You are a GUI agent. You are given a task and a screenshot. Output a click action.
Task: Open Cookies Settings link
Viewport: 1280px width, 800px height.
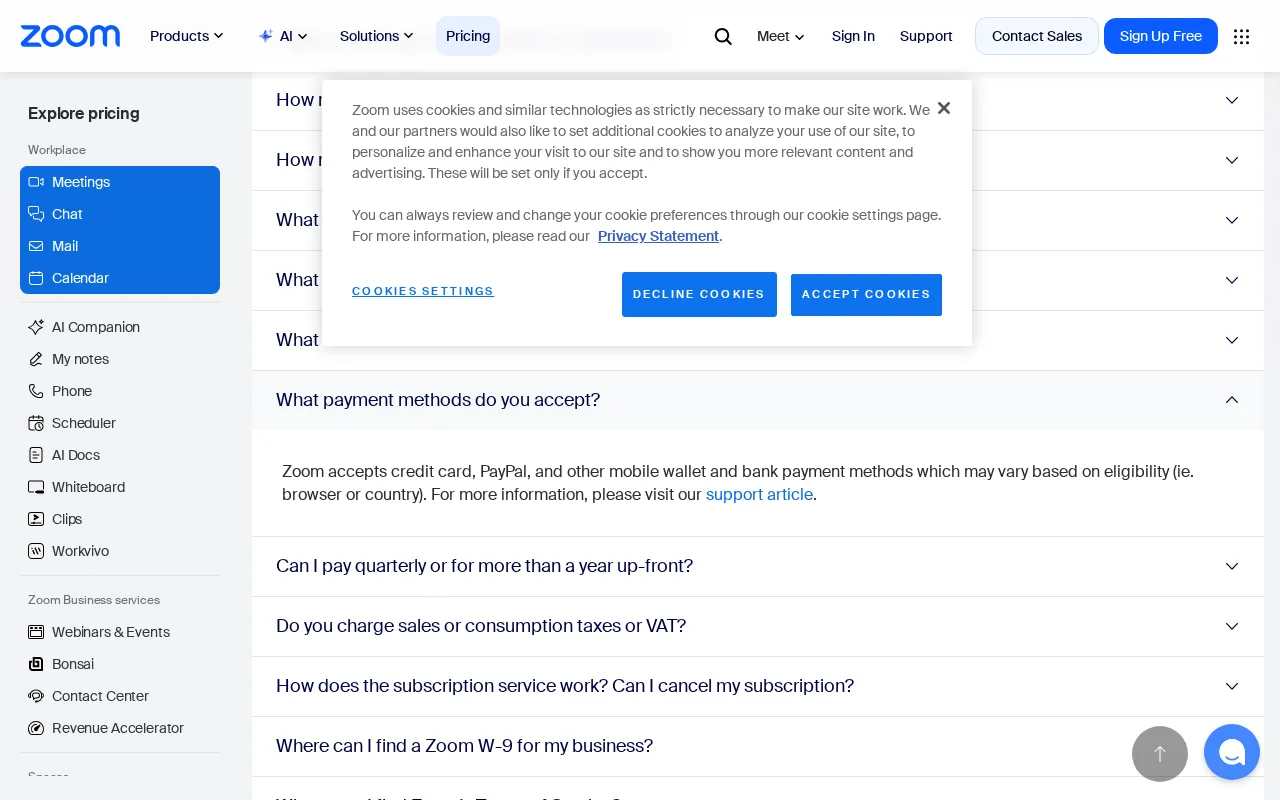(423, 291)
